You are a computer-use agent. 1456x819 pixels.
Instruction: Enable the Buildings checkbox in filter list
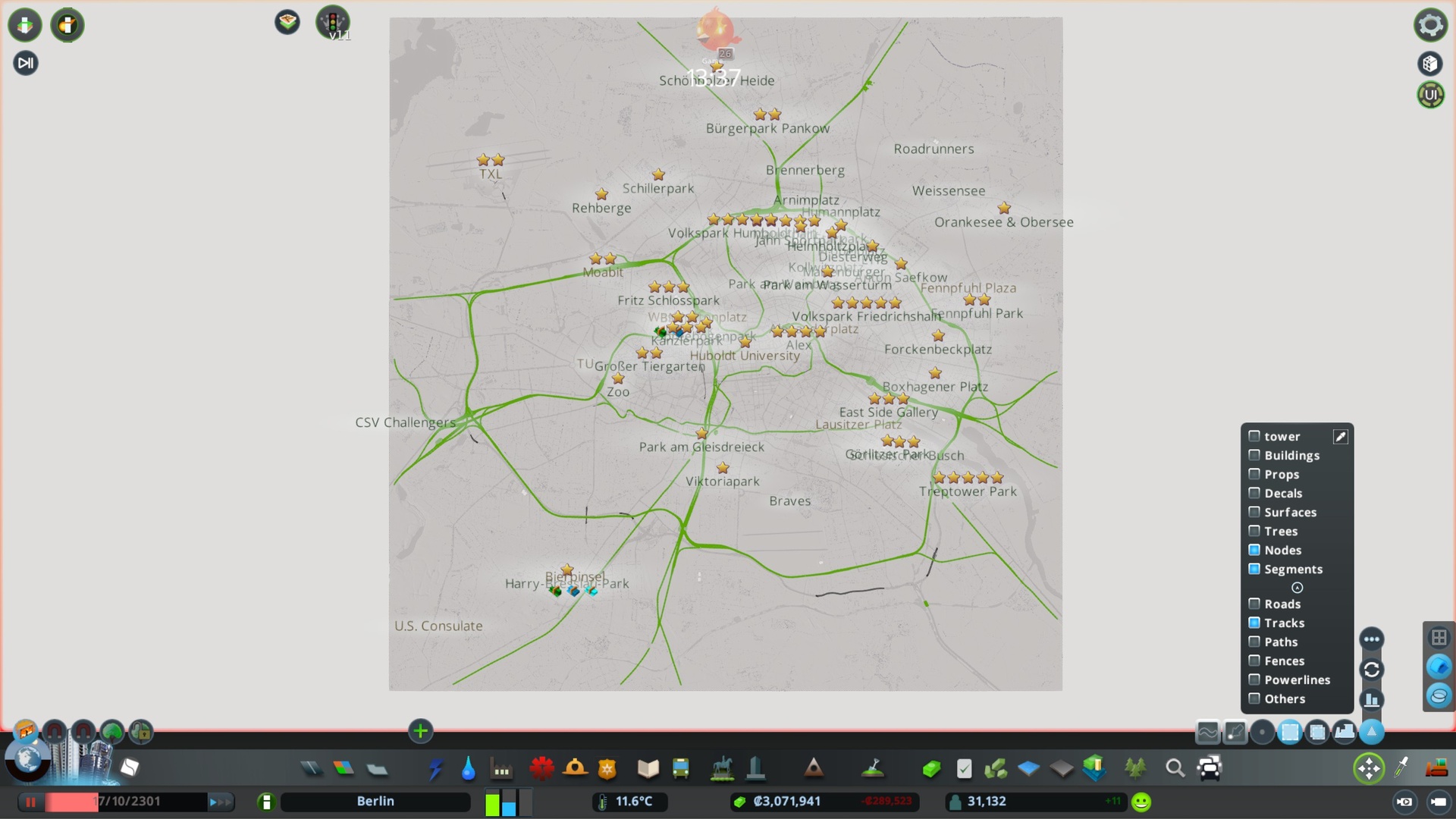coord(1254,455)
